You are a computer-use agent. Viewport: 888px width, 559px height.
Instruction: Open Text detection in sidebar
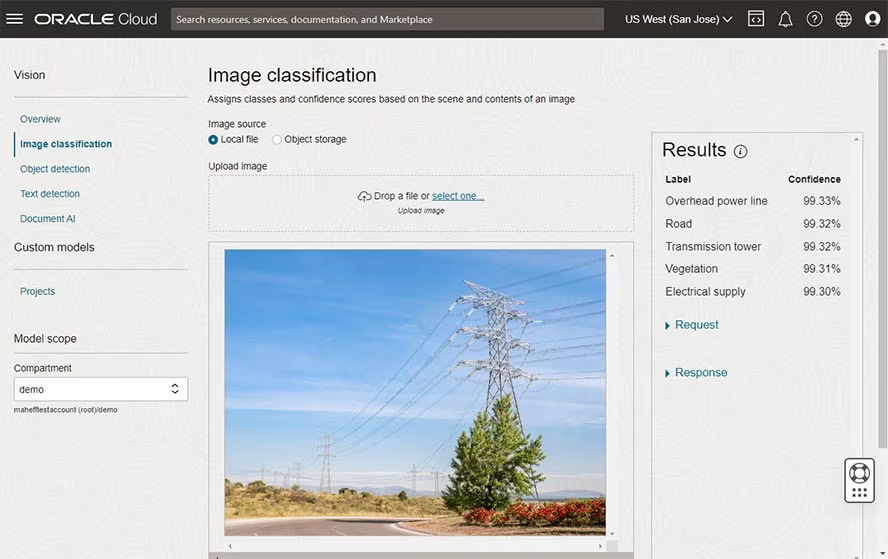coord(50,194)
